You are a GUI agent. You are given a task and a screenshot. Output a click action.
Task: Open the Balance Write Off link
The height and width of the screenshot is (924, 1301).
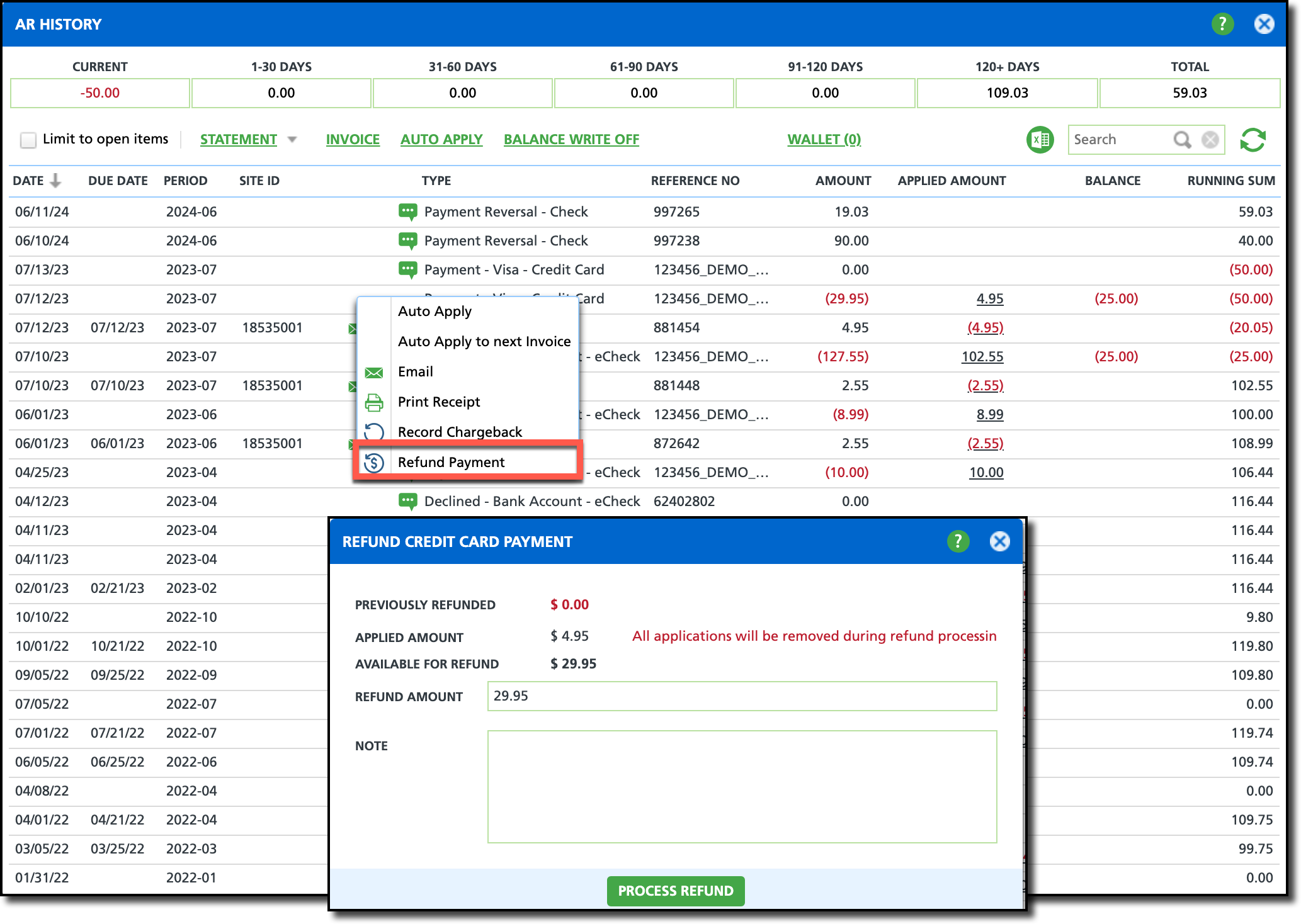pyautogui.click(x=571, y=140)
